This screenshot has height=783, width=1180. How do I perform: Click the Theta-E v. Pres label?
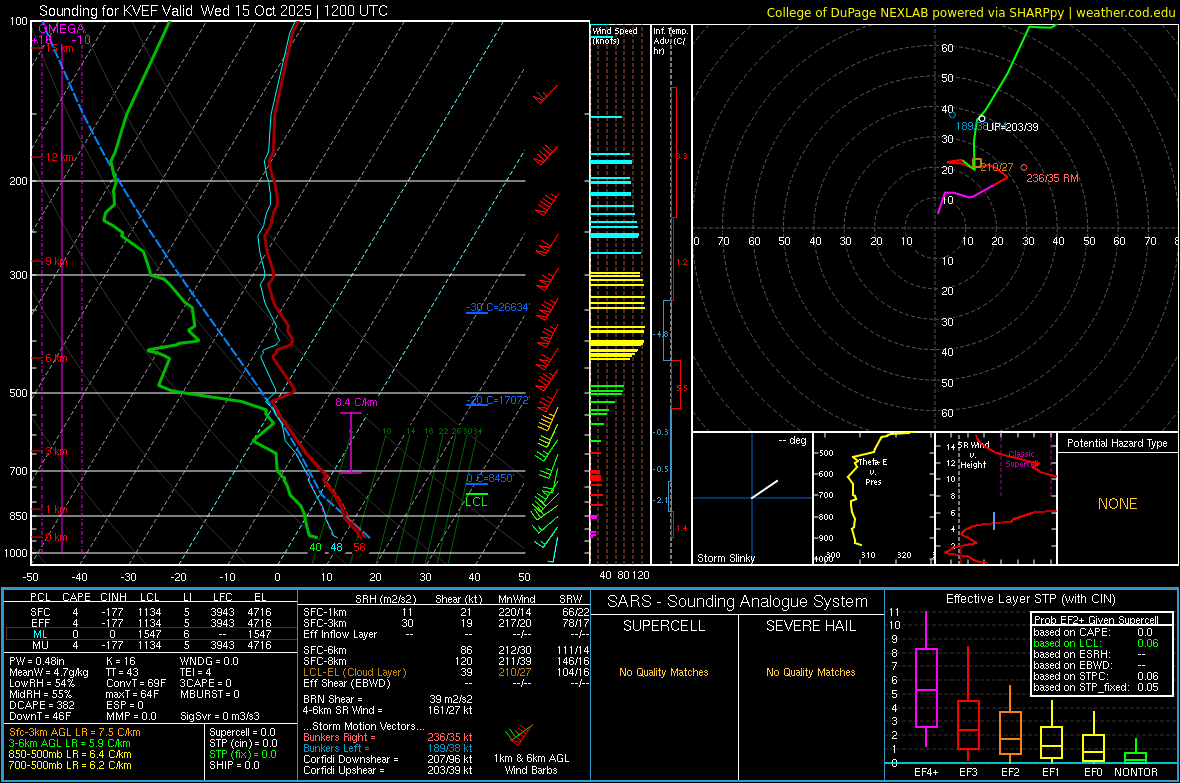click(x=873, y=471)
